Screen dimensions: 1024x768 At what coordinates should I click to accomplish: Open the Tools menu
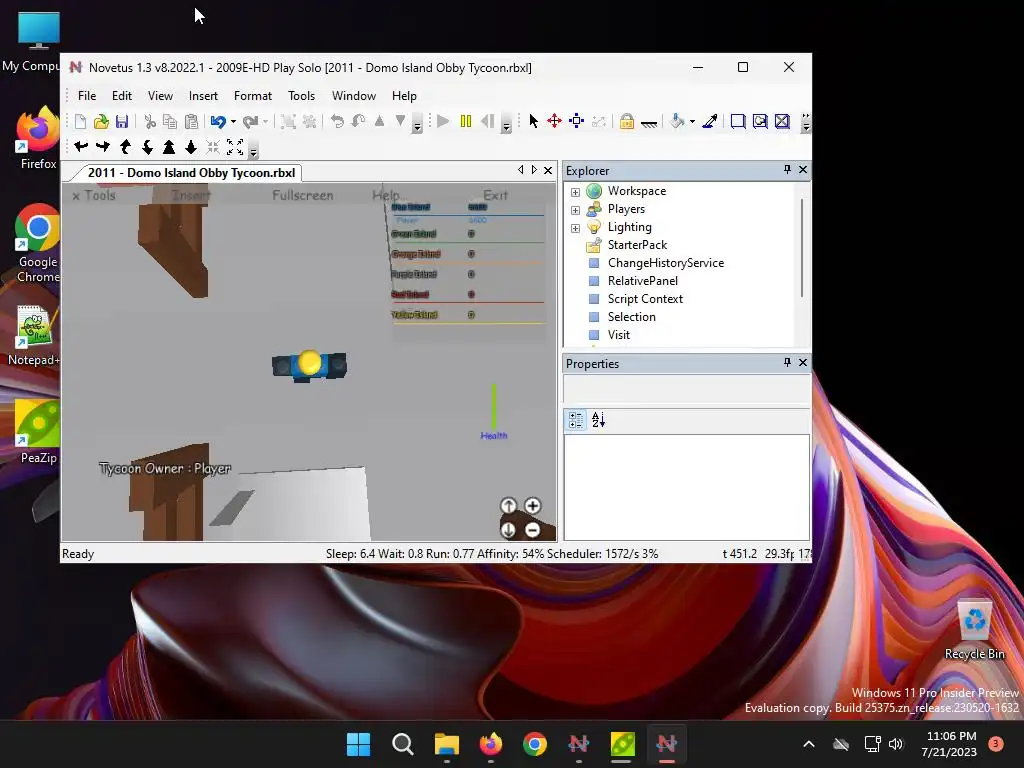tap(301, 96)
